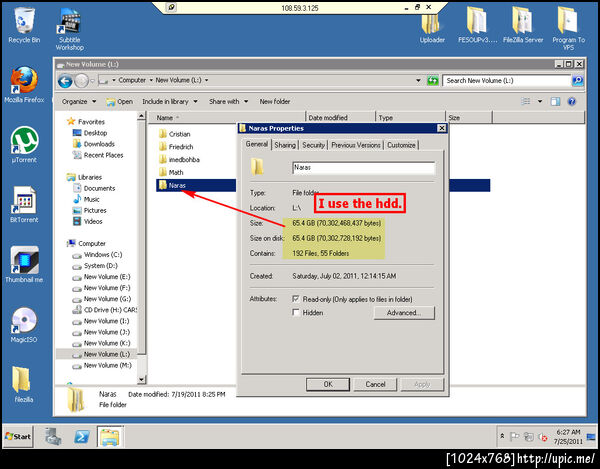
Task: Expand the Computer breadcrumb arrow
Action: pyautogui.click(x=151, y=80)
